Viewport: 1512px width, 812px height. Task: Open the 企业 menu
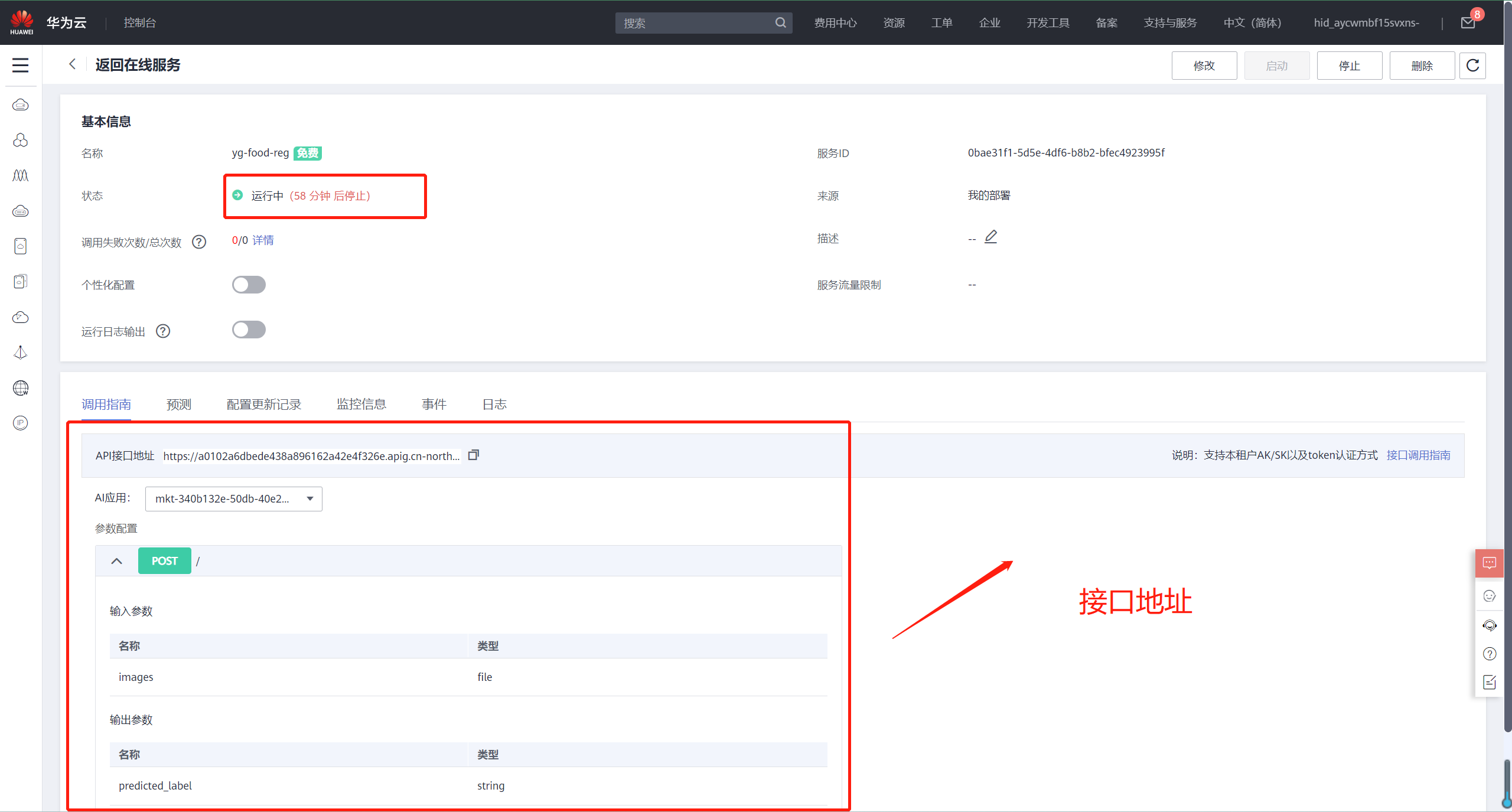989,22
